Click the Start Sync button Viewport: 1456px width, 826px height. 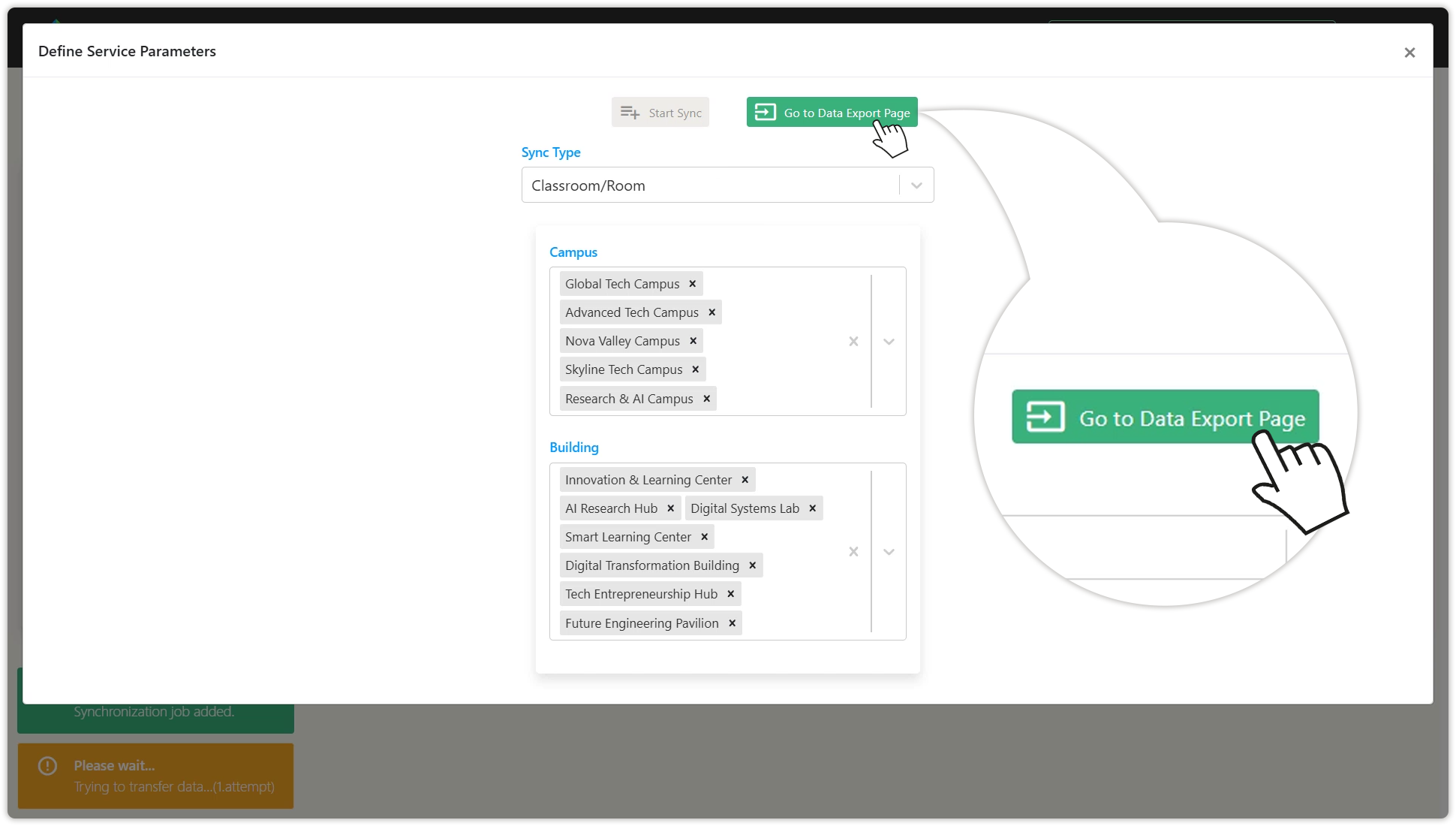point(660,113)
